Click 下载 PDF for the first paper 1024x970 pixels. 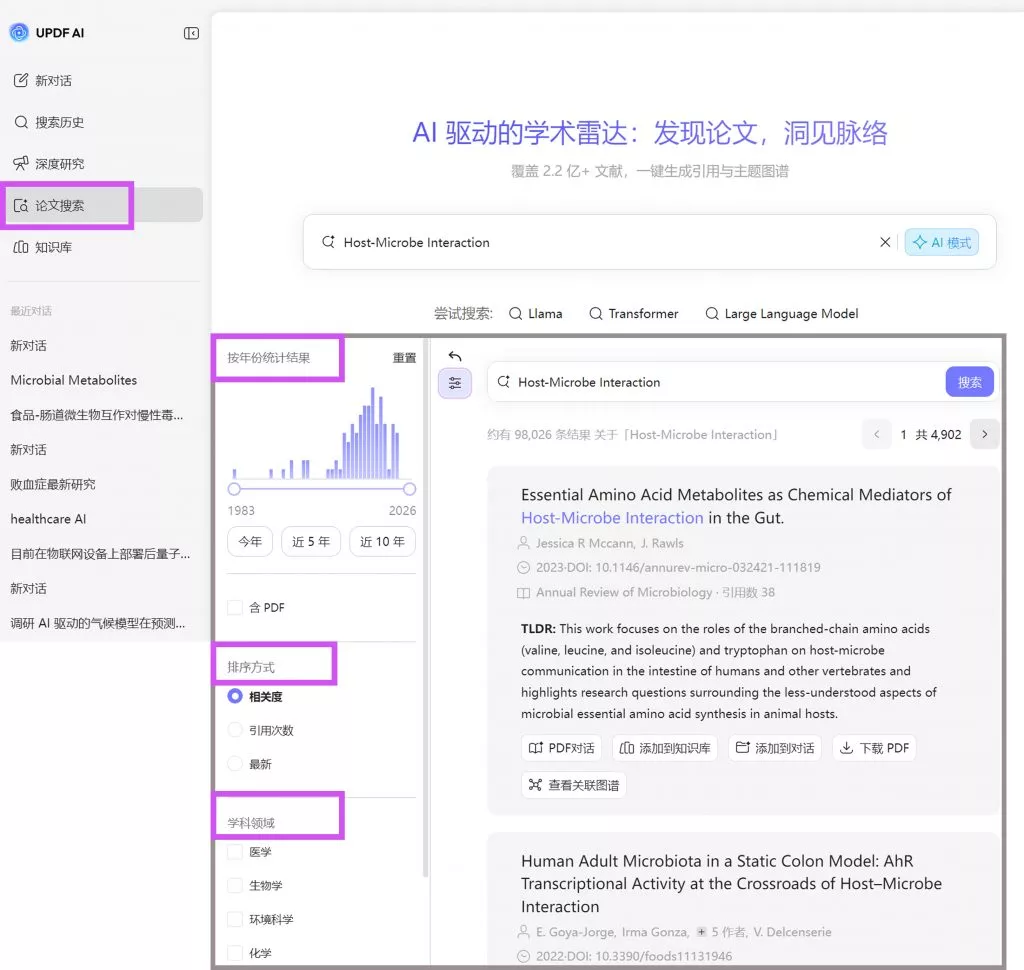point(874,748)
